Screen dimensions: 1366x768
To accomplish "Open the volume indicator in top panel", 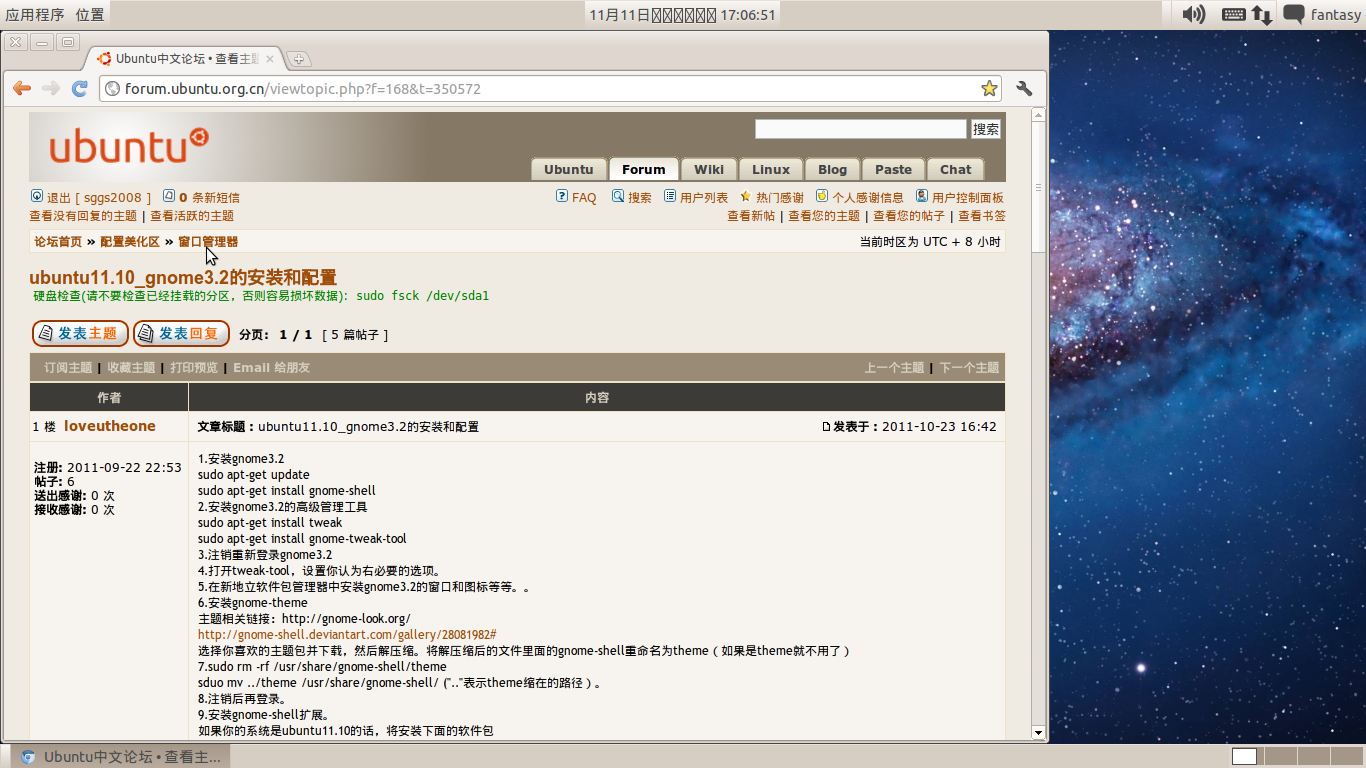I will click(x=1194, y=14).
